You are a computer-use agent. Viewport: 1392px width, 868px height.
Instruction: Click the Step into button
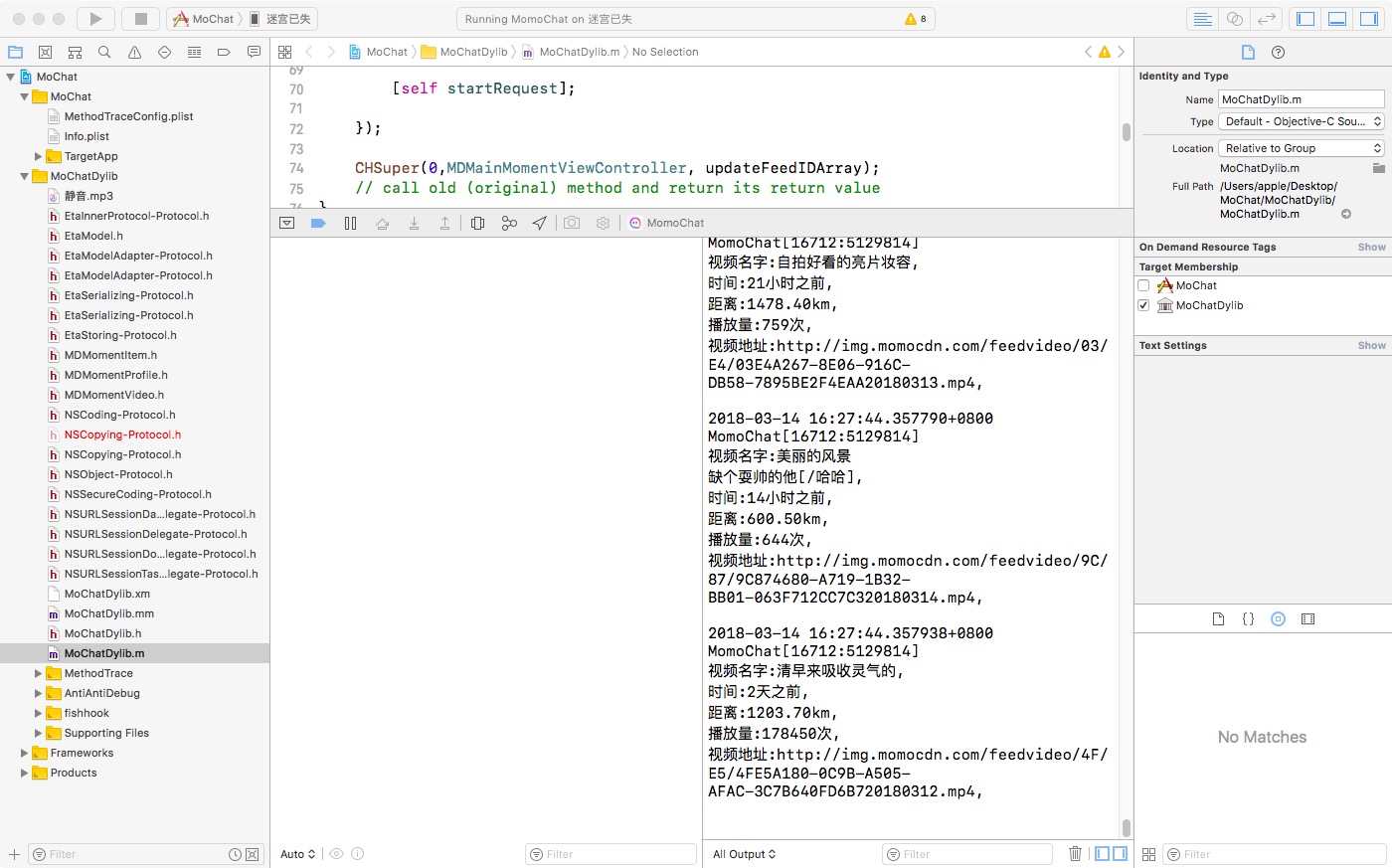pos(414,223)
